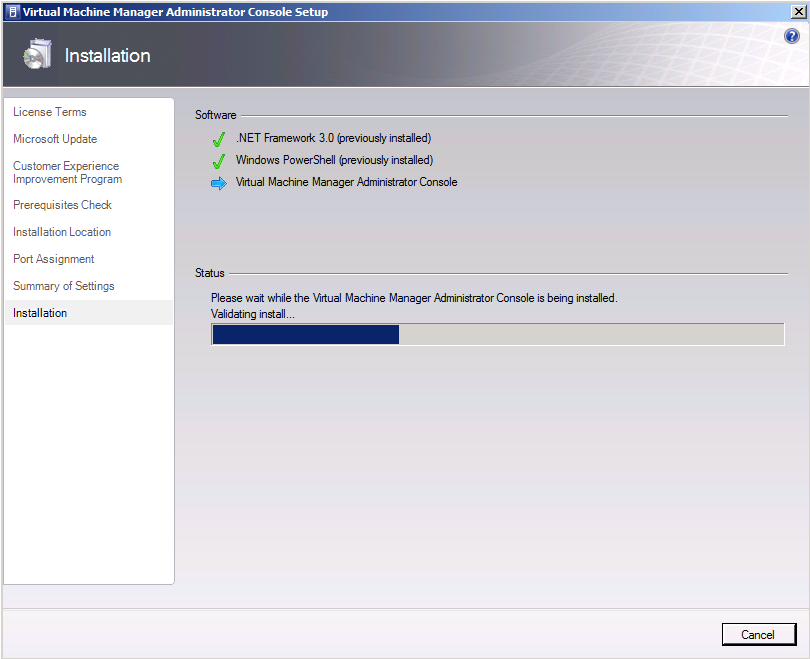The height and width of the screenshot is (659, 810).
Task: Click green checkmark beside Windows PowerShell
Action: [x=219, y=161]
